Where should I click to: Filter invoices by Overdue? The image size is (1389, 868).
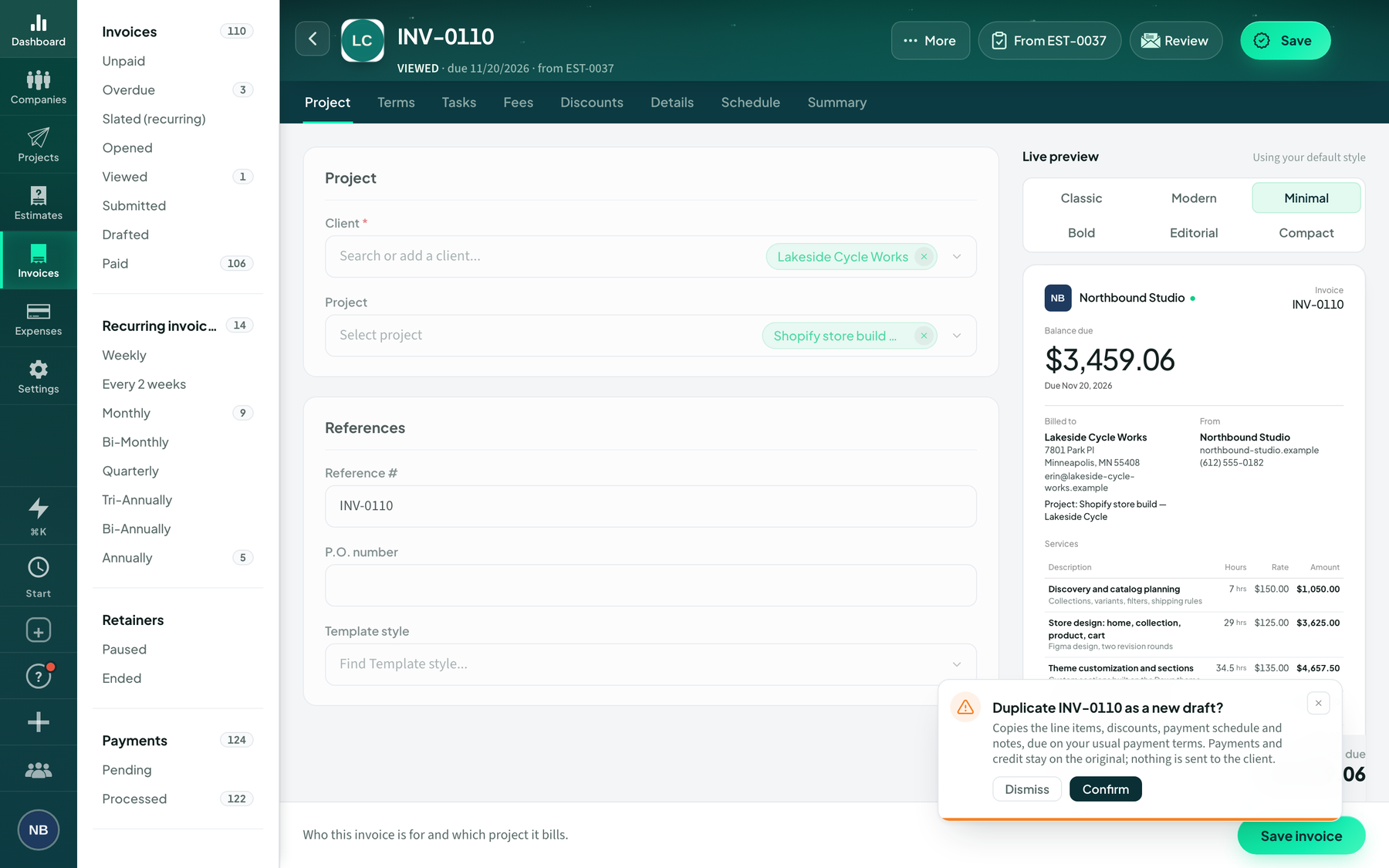click(x=177, y=90)
